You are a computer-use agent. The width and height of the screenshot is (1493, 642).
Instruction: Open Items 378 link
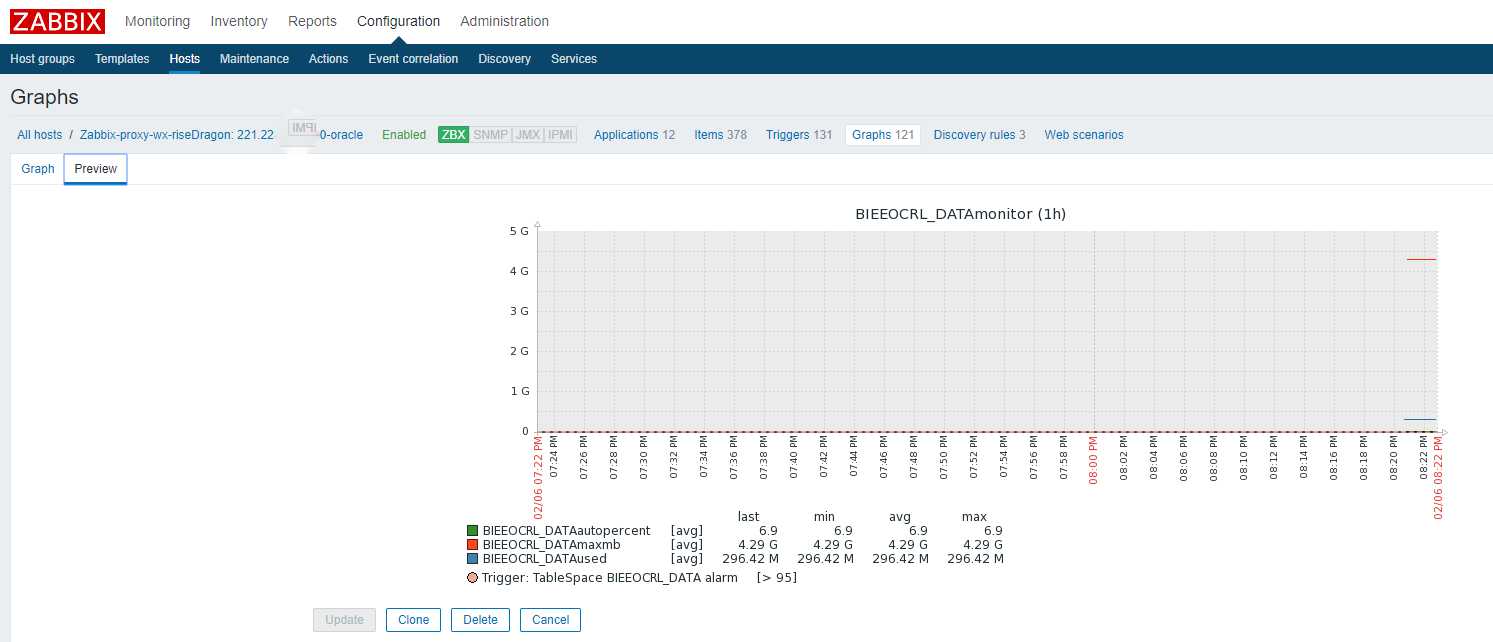(720, 135)
